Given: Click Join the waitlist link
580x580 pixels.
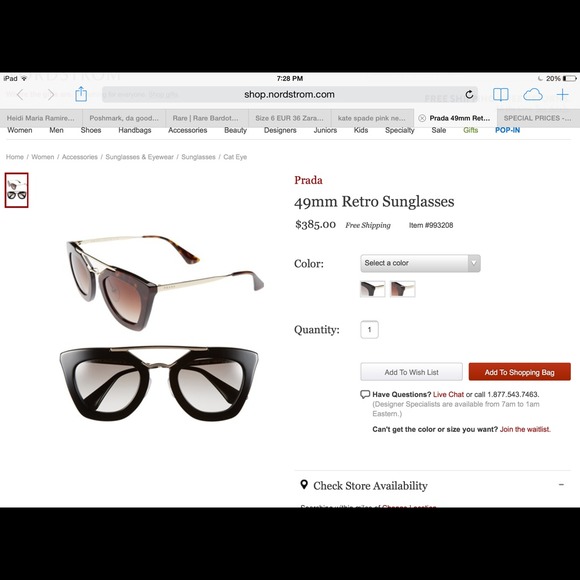Looking at the screenshot, I should coord(525,429).
